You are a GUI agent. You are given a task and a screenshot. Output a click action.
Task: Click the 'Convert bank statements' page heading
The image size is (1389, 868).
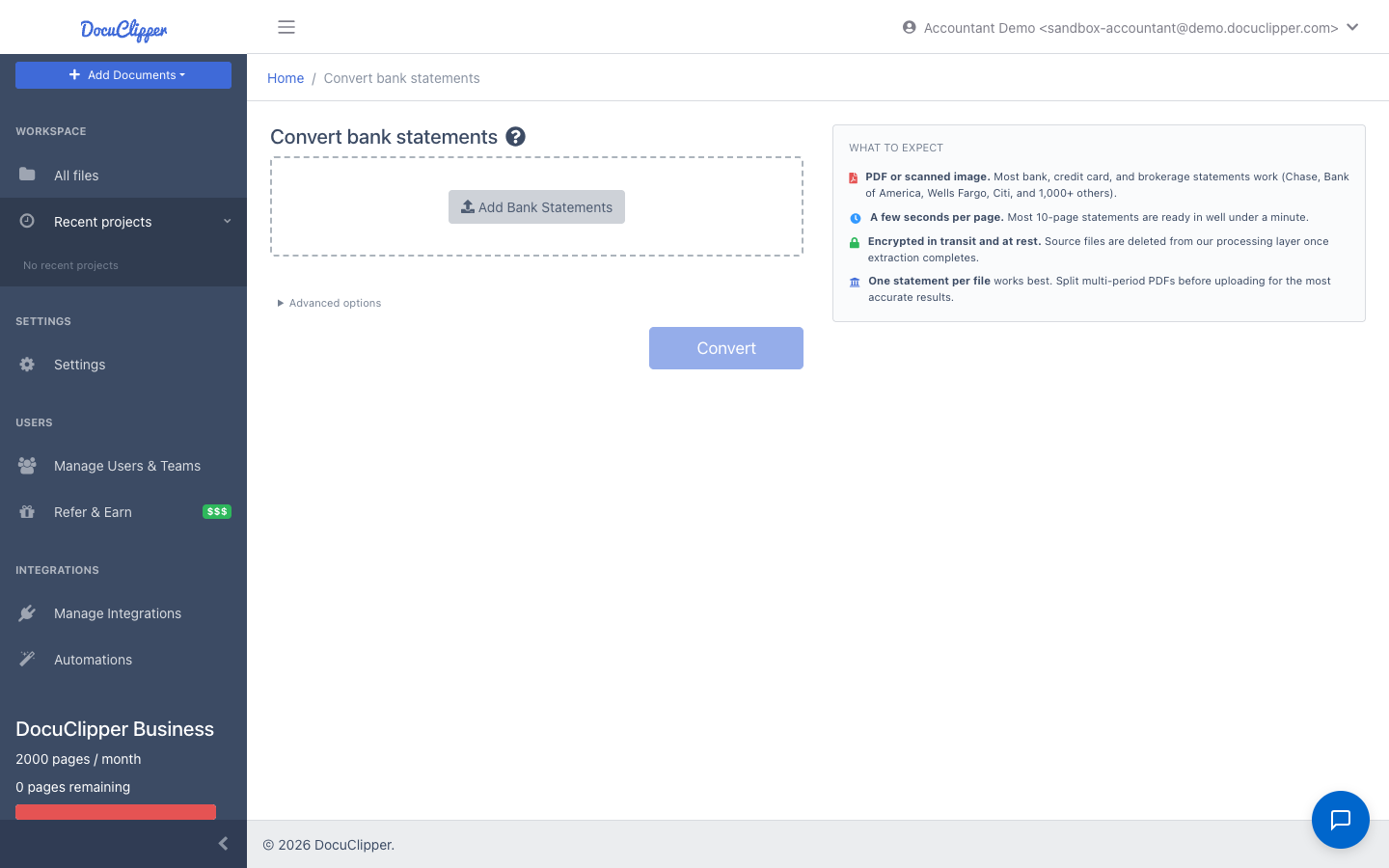pyautogui.click(x=384, y=137)
